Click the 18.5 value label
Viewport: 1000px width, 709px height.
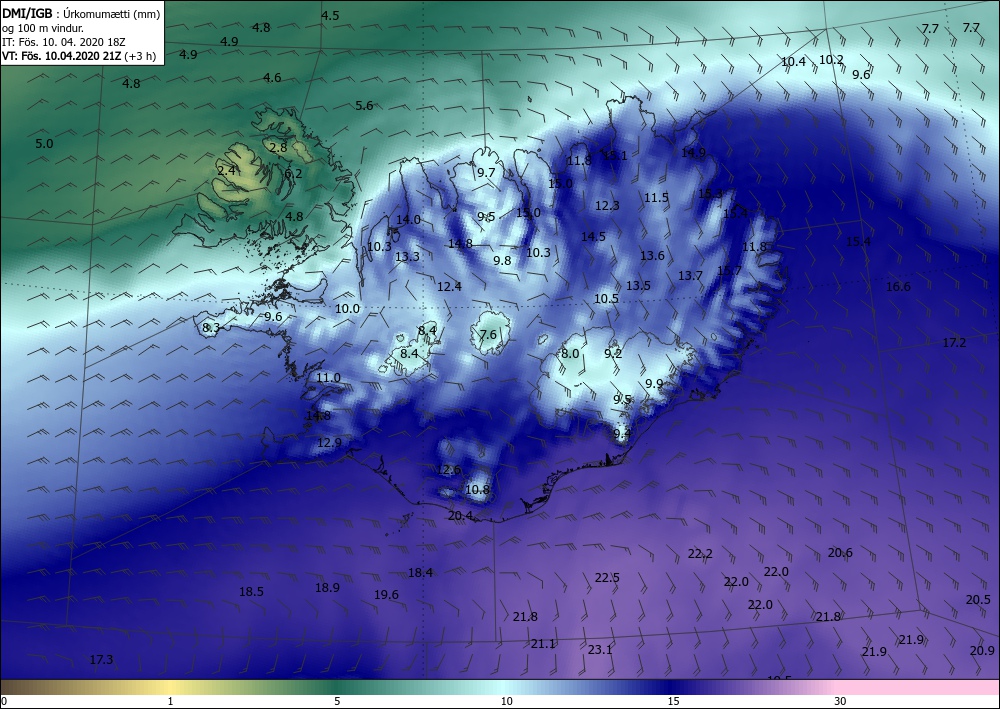coord(251,592)
